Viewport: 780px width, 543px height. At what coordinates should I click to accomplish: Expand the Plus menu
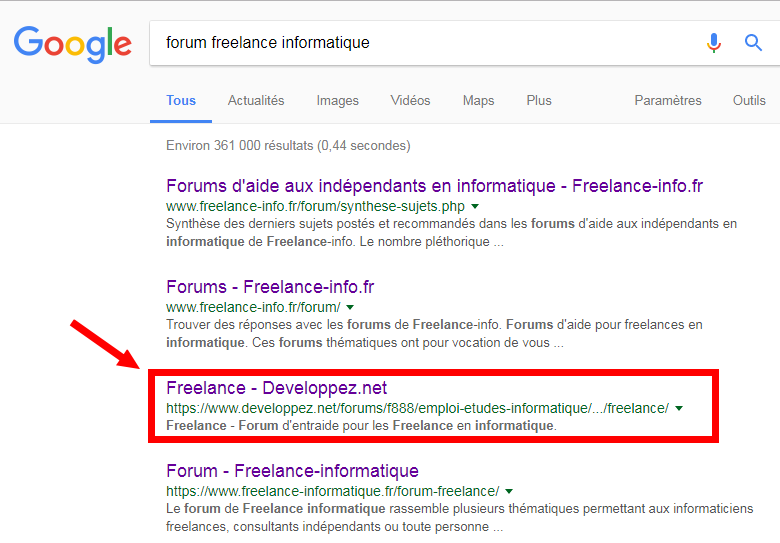click(539, 100)
